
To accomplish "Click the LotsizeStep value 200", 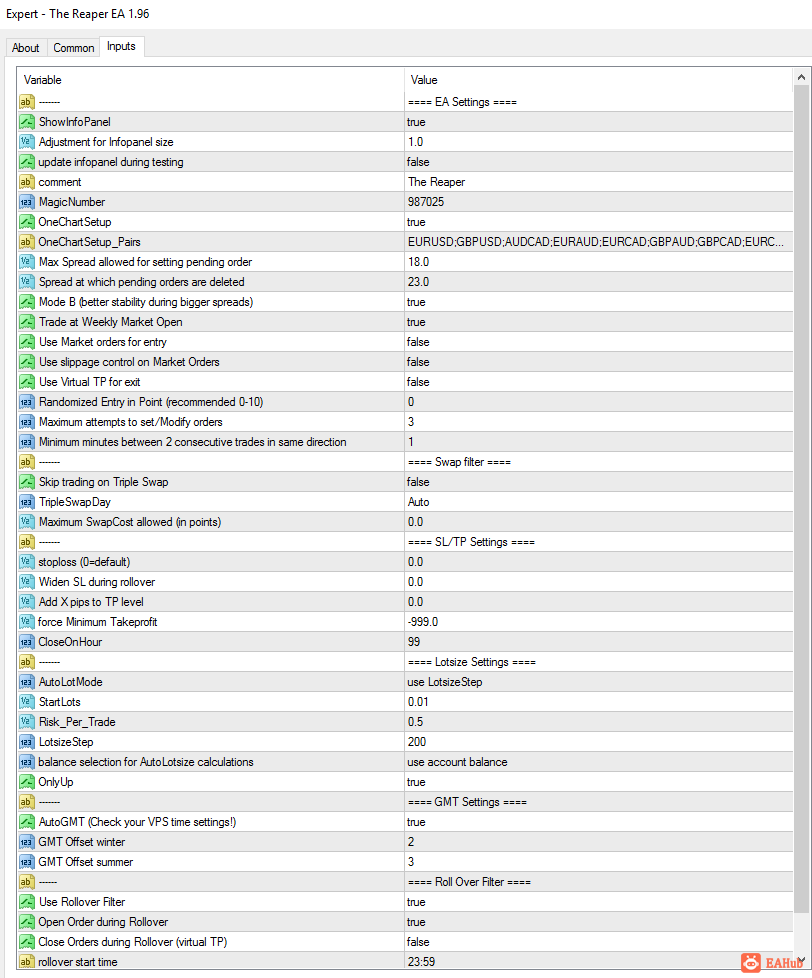I will (x=417, y=742).
